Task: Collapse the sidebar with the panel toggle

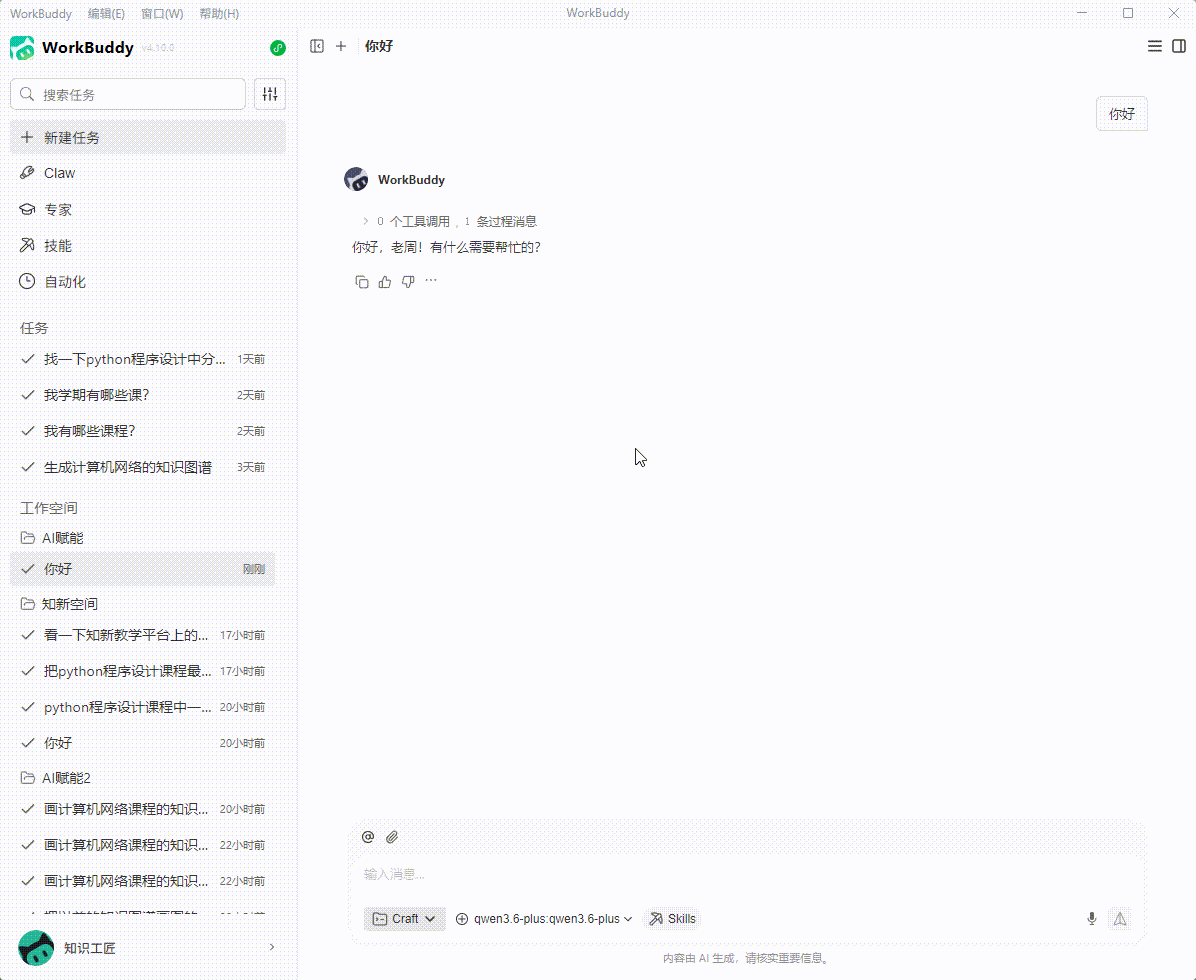Action: (x=317, y=46)
